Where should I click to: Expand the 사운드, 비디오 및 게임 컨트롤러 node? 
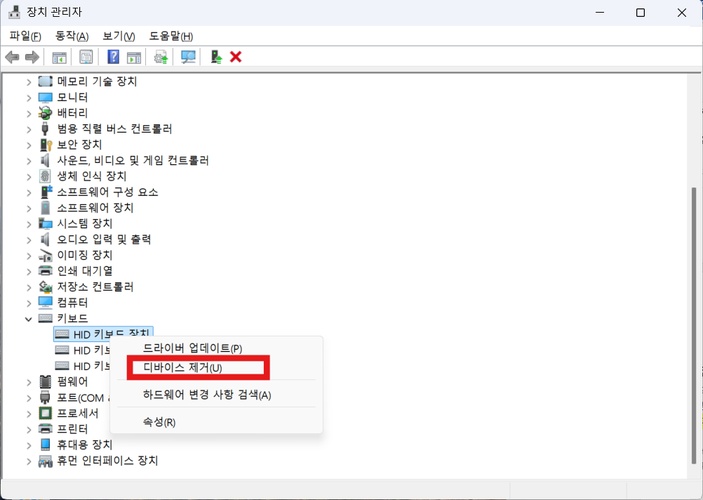(x=29, y=161)
